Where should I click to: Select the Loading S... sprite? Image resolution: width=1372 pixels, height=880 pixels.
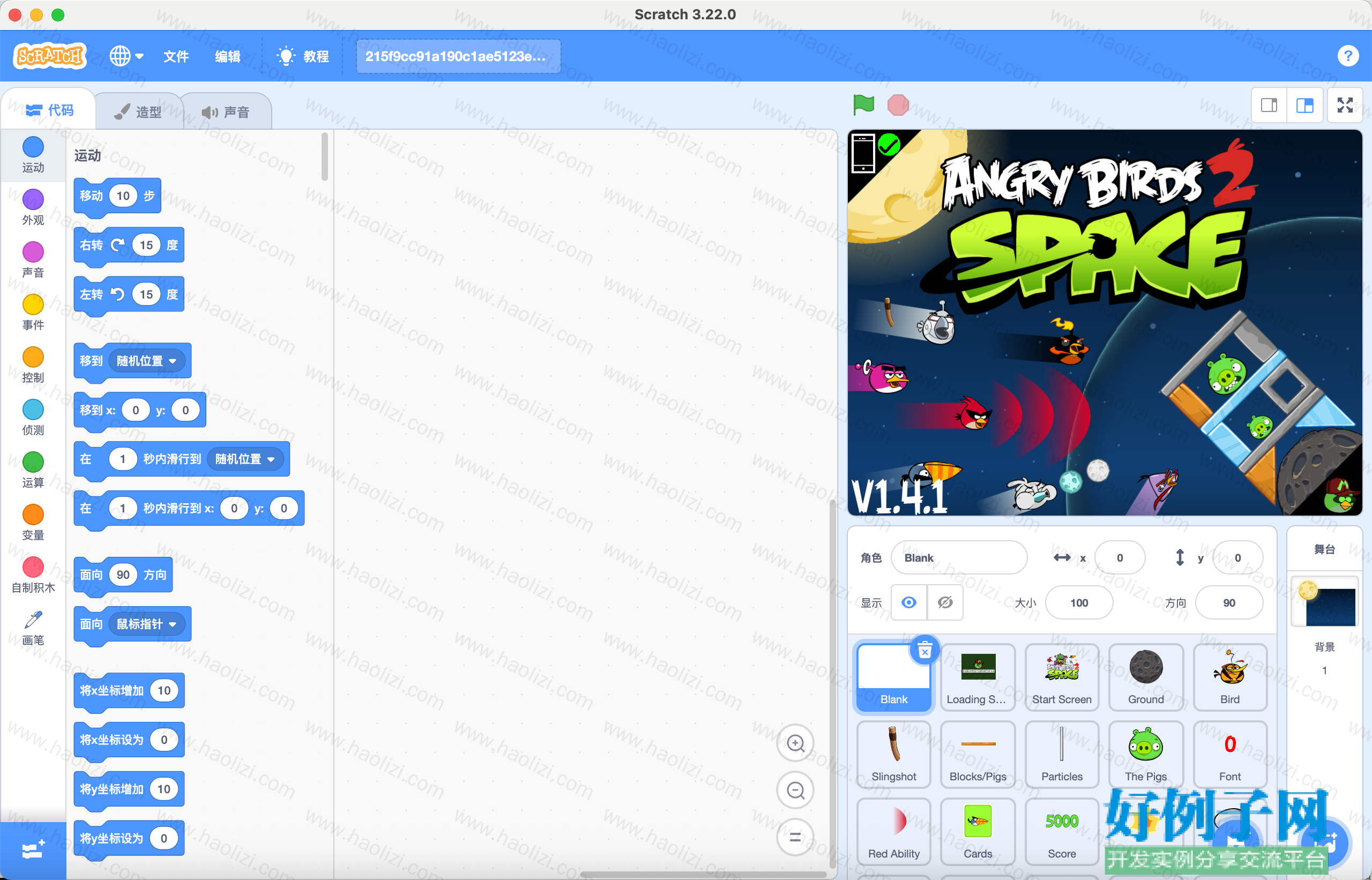978,677
